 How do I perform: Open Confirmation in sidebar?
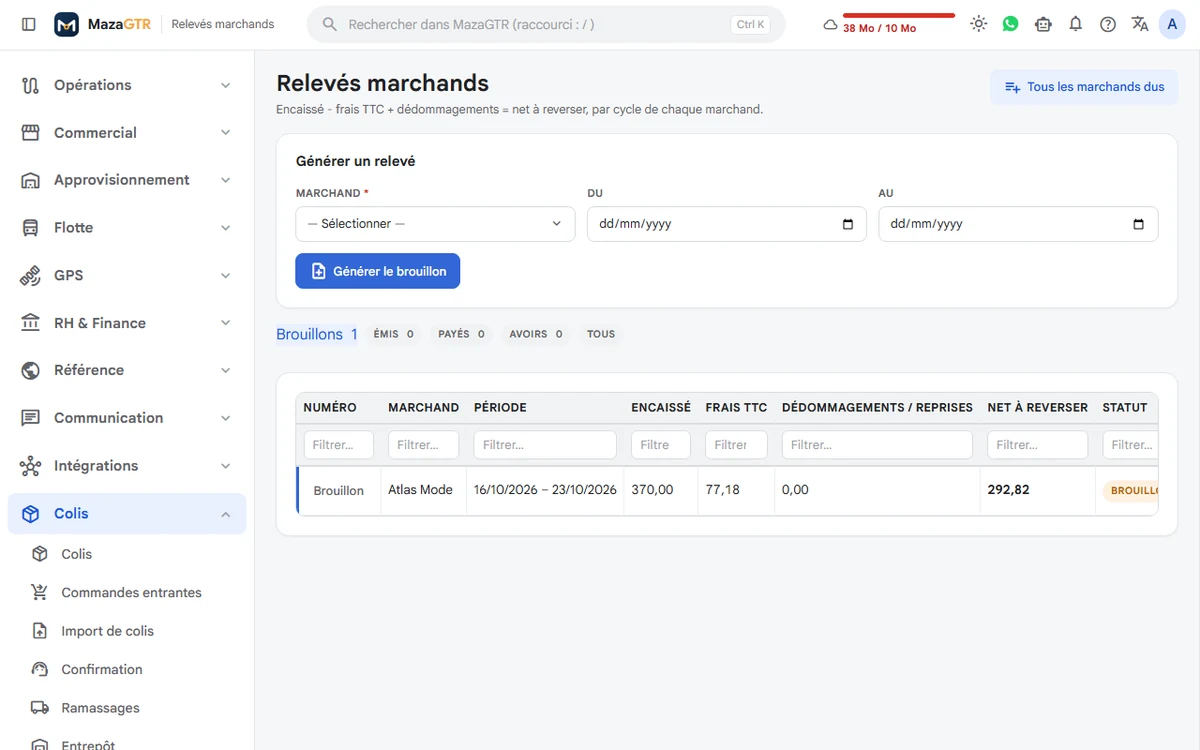pyautogui.click(x=127, y=669)
